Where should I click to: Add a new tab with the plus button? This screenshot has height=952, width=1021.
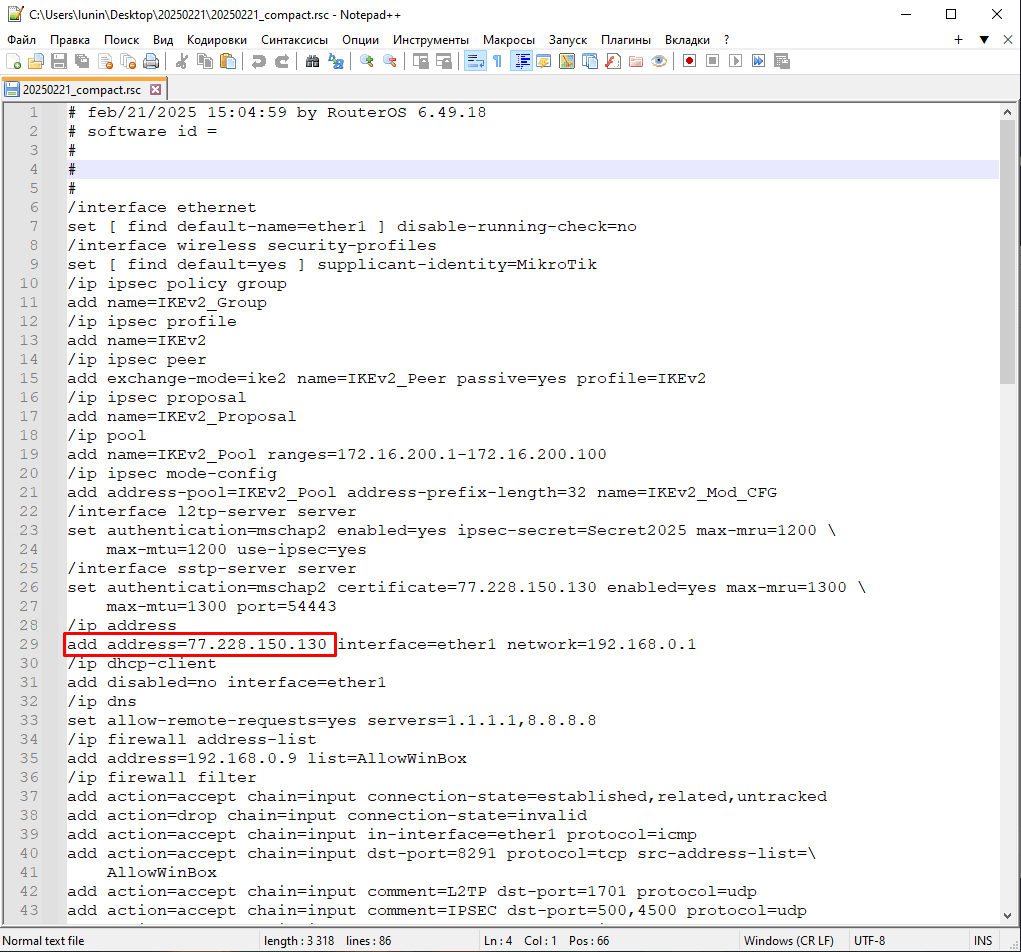click(958, 40)
